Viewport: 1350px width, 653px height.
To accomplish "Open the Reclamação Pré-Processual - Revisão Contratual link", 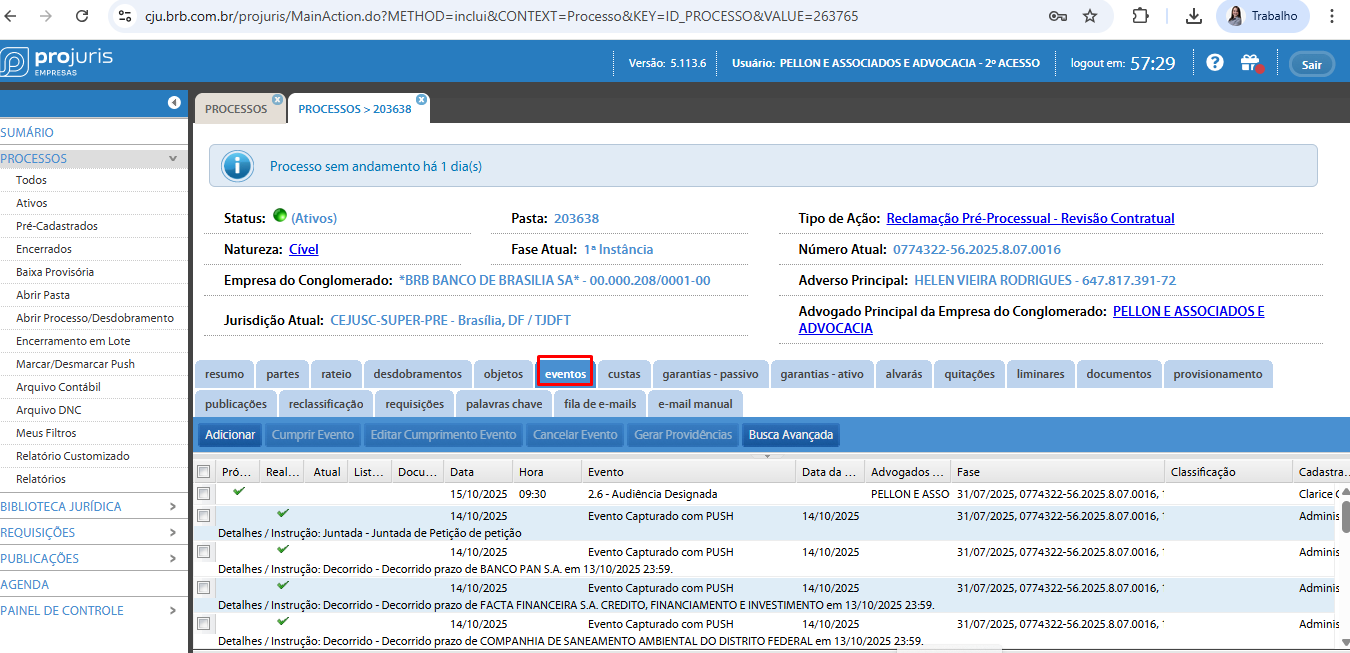I will 1030,218.
